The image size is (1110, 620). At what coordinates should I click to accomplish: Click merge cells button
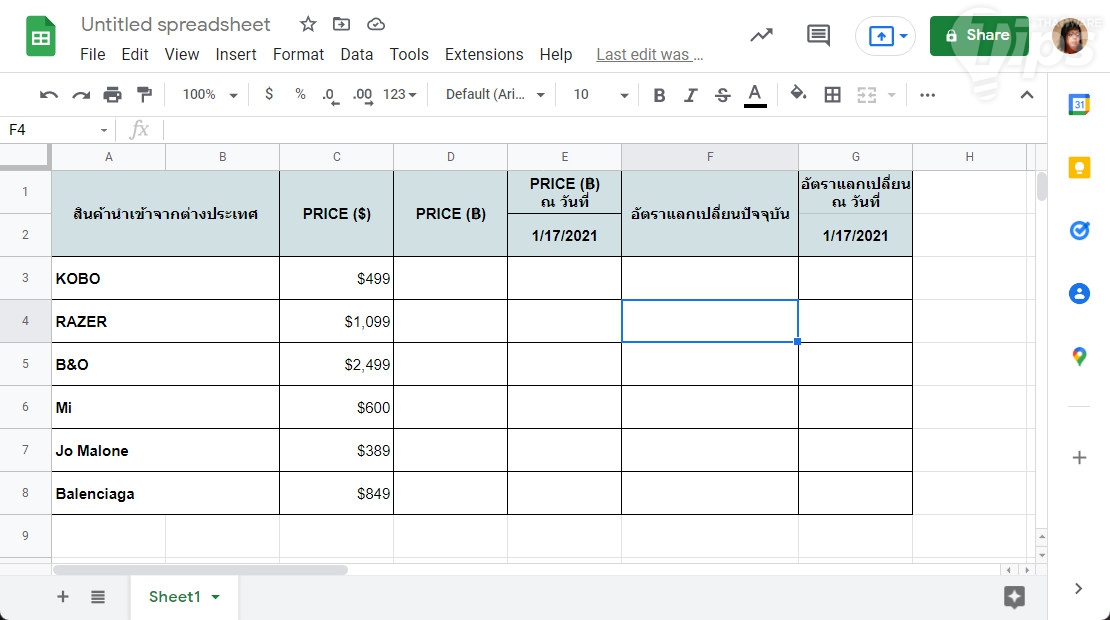click(x=866, y=95)
